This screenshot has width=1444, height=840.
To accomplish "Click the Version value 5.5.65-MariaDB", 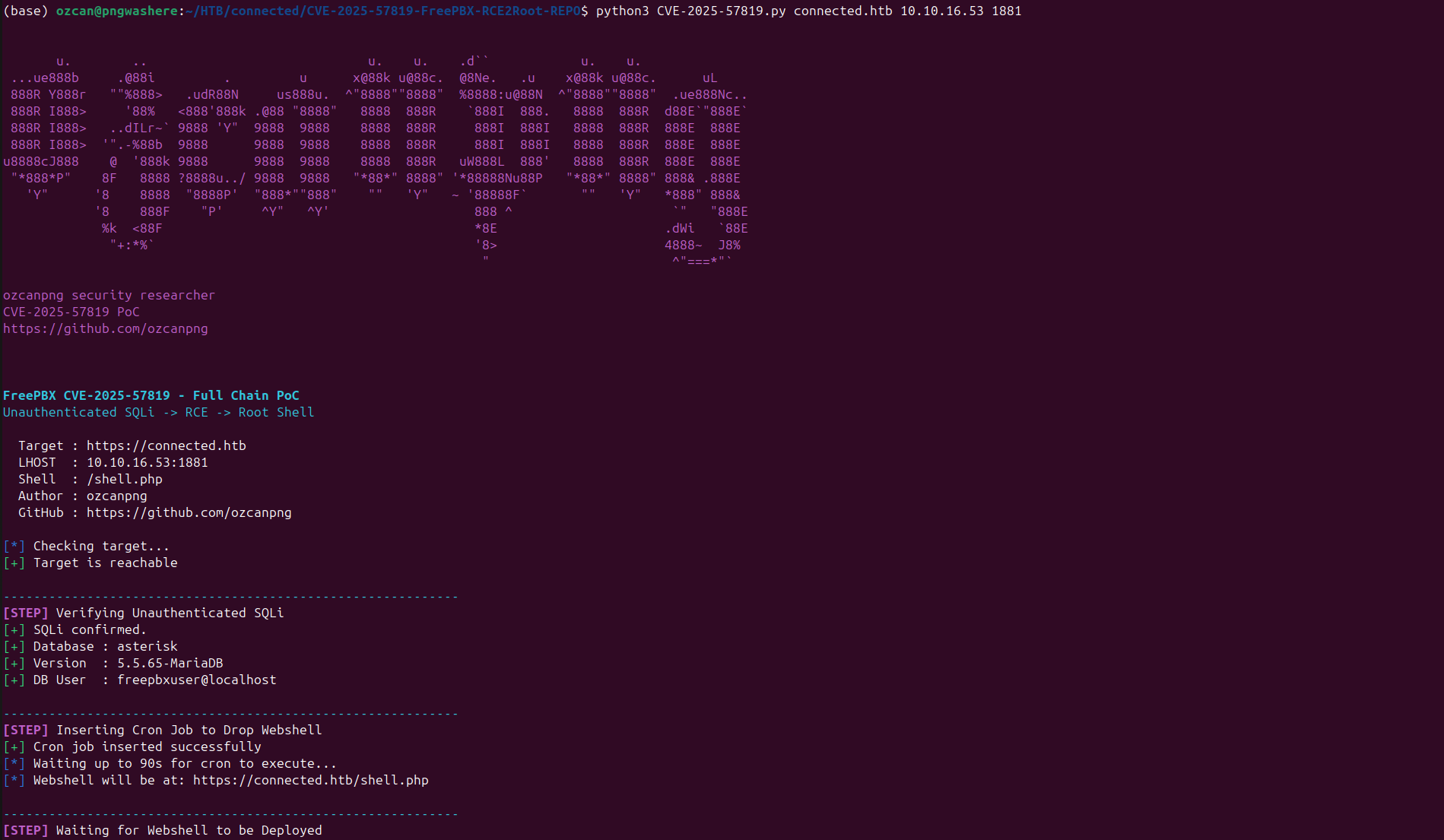I will click(170, 663).
